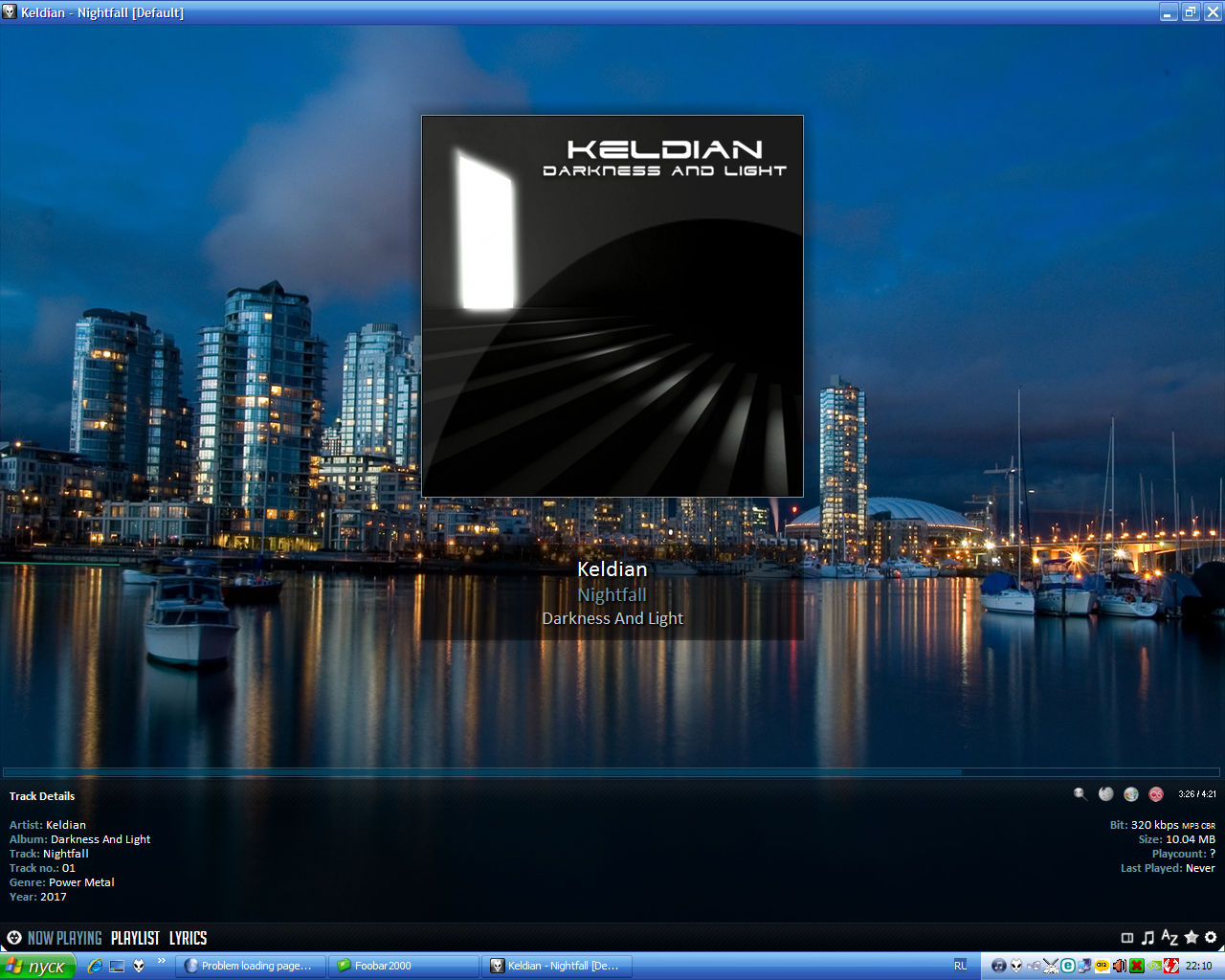Click the AZ sort icon
This screenshot has height=980, width=1225.
point(1169,938)
